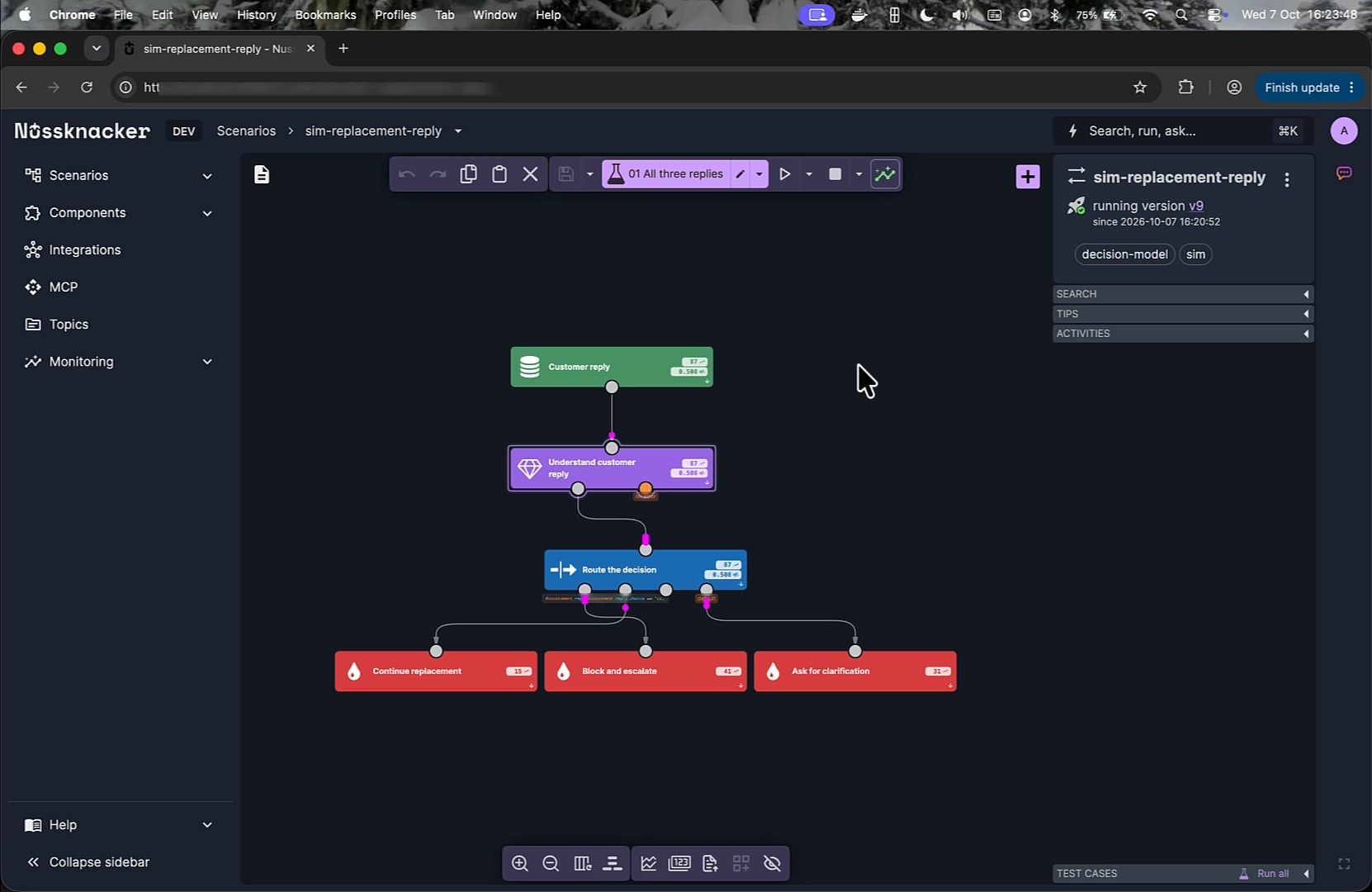Open the save options dropdown arrow

(x=589, y=174)
